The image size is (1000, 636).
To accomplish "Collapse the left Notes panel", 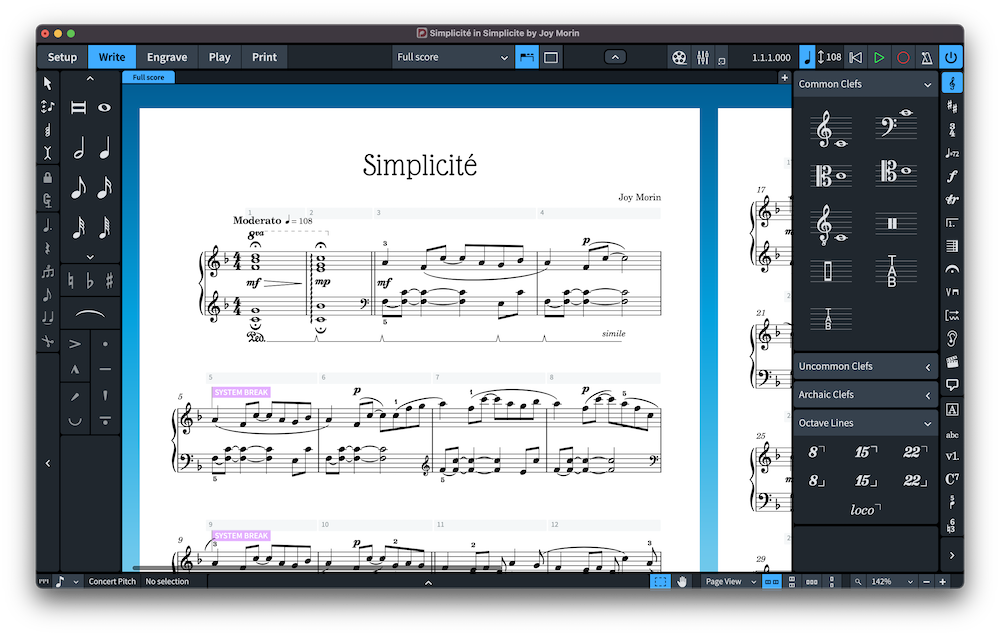I will (48, 463).
